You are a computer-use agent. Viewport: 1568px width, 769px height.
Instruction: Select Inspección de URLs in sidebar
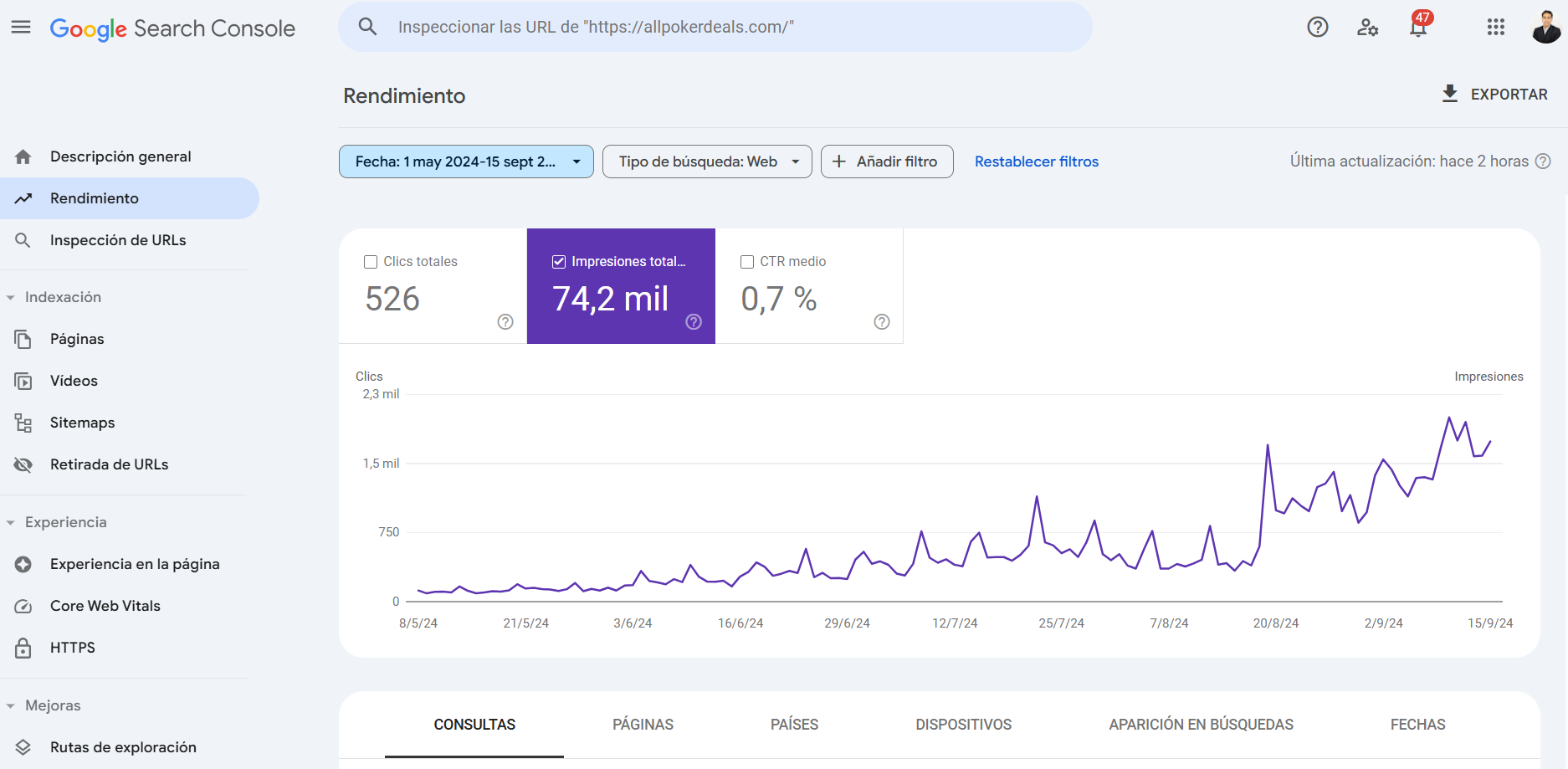118,239
